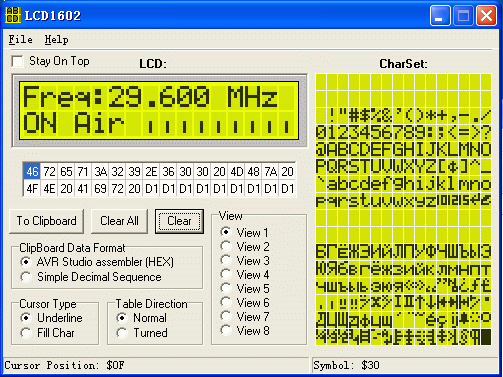Screen dimensions: 503x377
Task: Click the Symbol: $30 status bar text
Action: click(x=346, y=365)
